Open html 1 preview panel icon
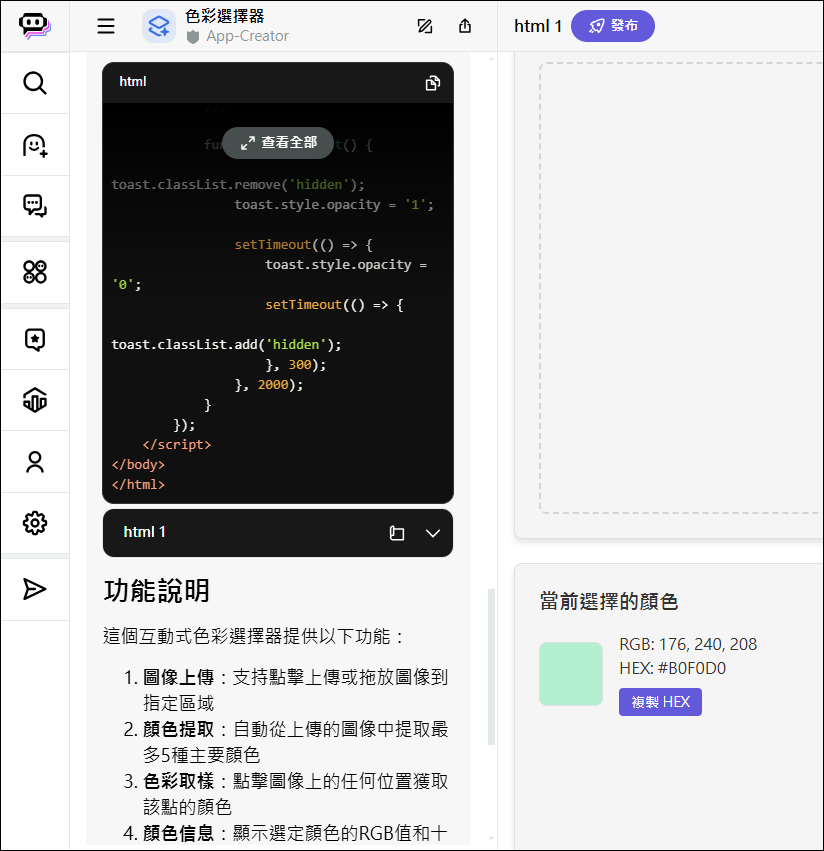Image resolution: width=824 pixels, height=851 pixels. coord(397,533)
